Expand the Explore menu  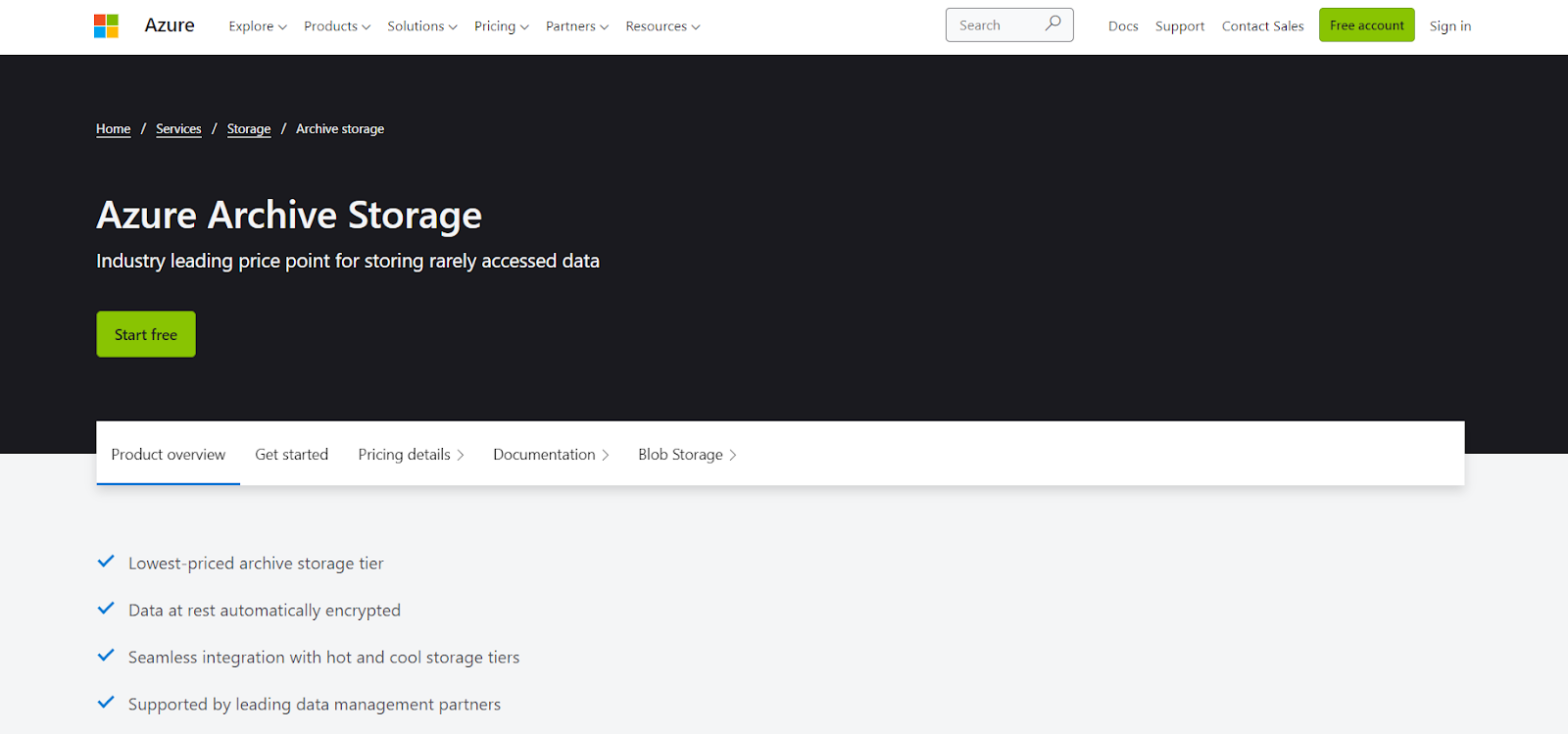point(258,26)
